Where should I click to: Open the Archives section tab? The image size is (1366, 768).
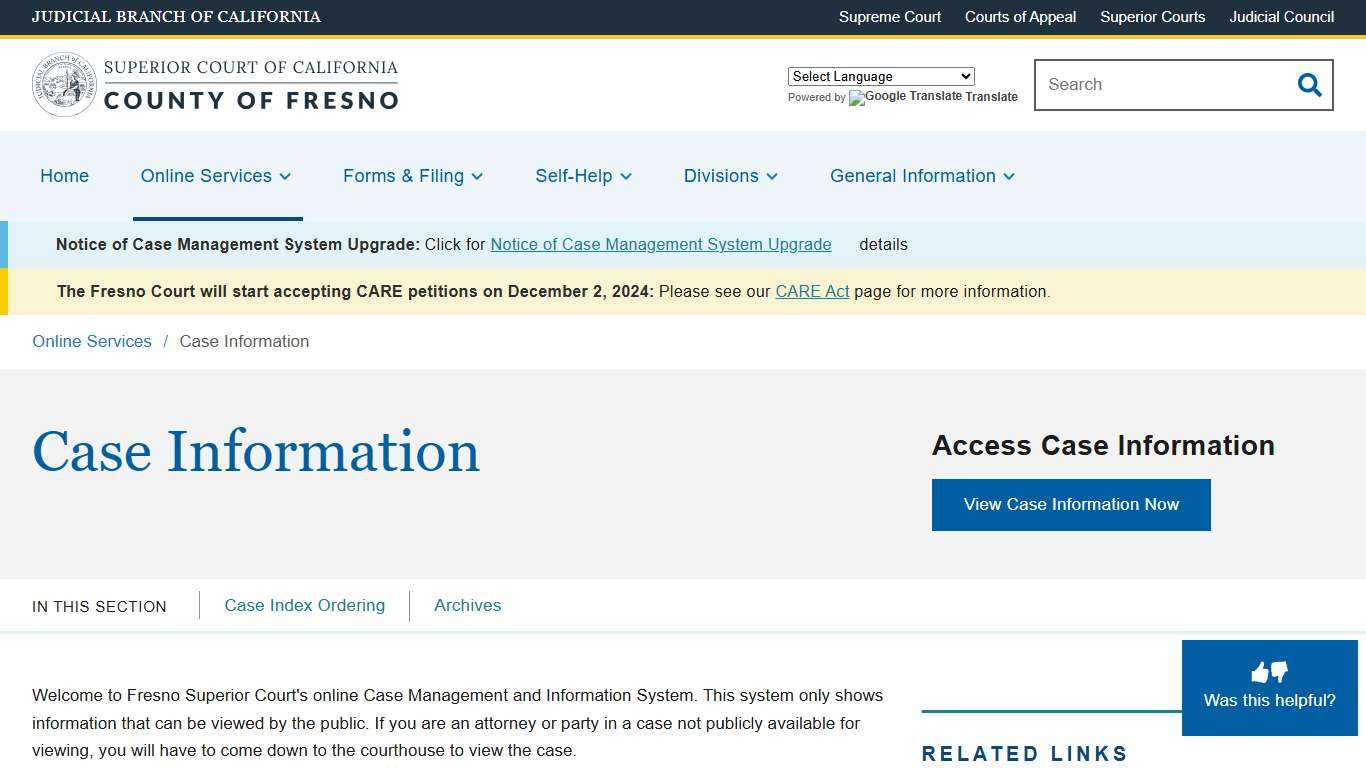pos(467,605)
